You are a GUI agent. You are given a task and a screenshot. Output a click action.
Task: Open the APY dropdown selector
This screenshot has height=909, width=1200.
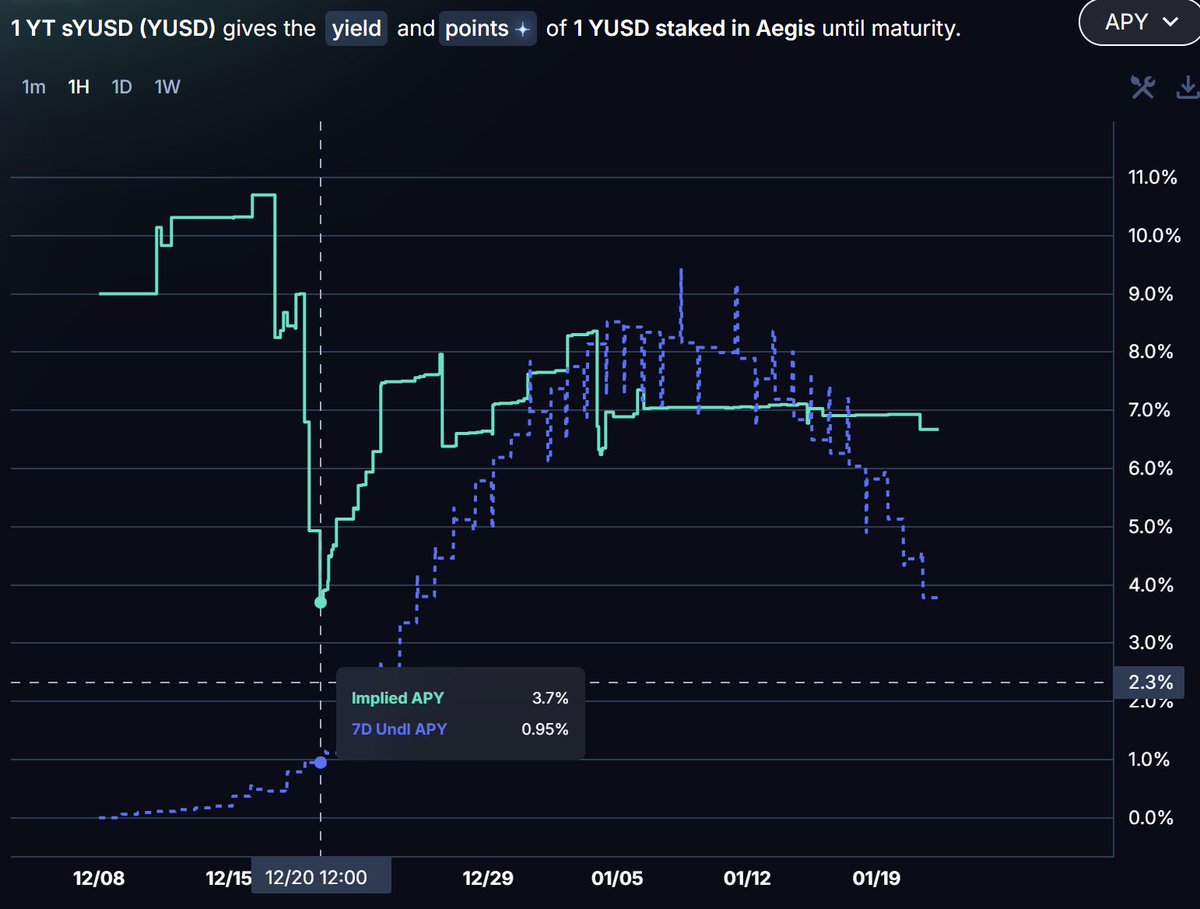pyautogui.click(x=1140, y=22)
